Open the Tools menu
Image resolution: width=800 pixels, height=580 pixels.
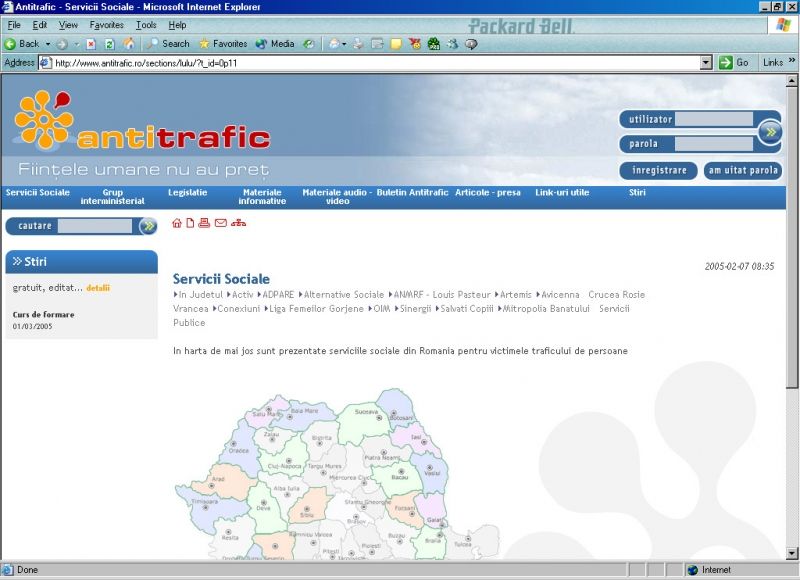tap(146, 24)
